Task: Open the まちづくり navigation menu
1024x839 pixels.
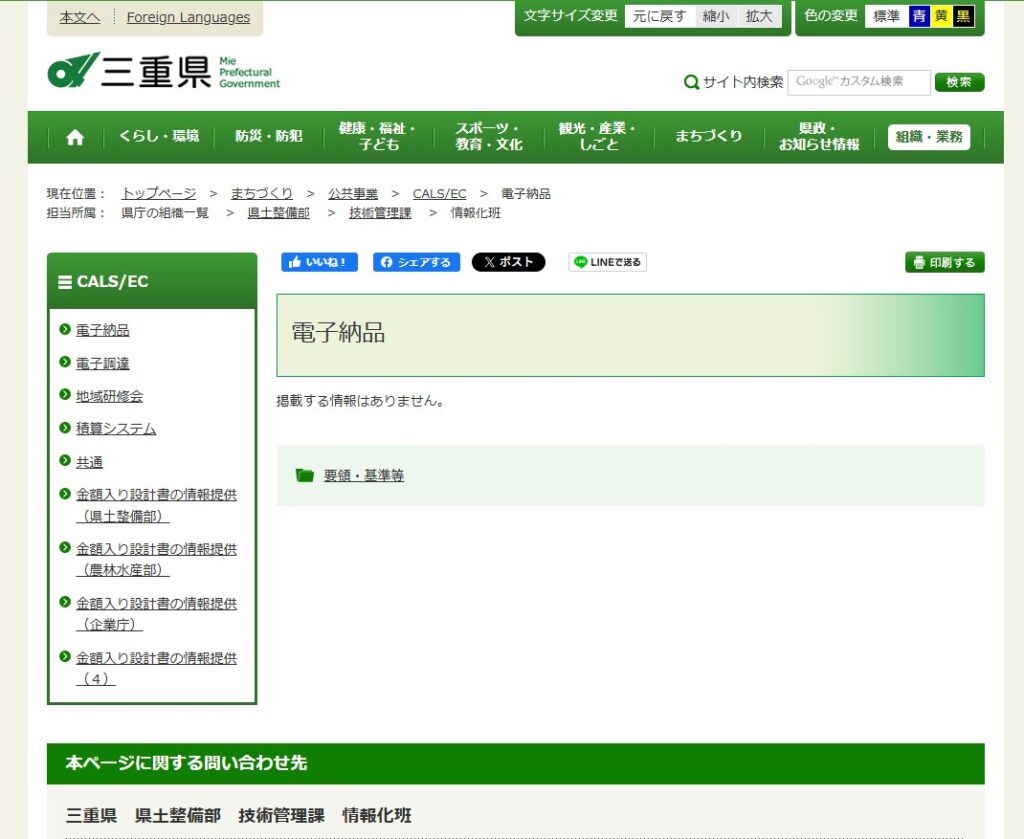Action: coord(707,136)
